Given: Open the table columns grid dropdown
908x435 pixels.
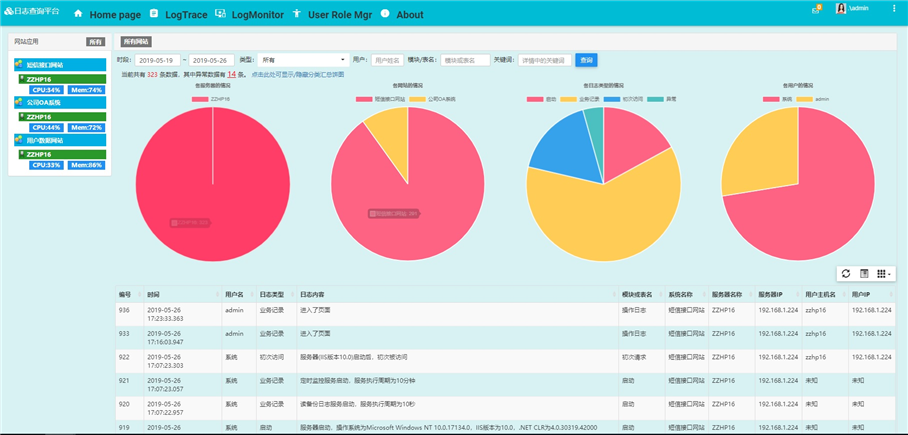Looking at the screenshot, I should tap(884, 273).
